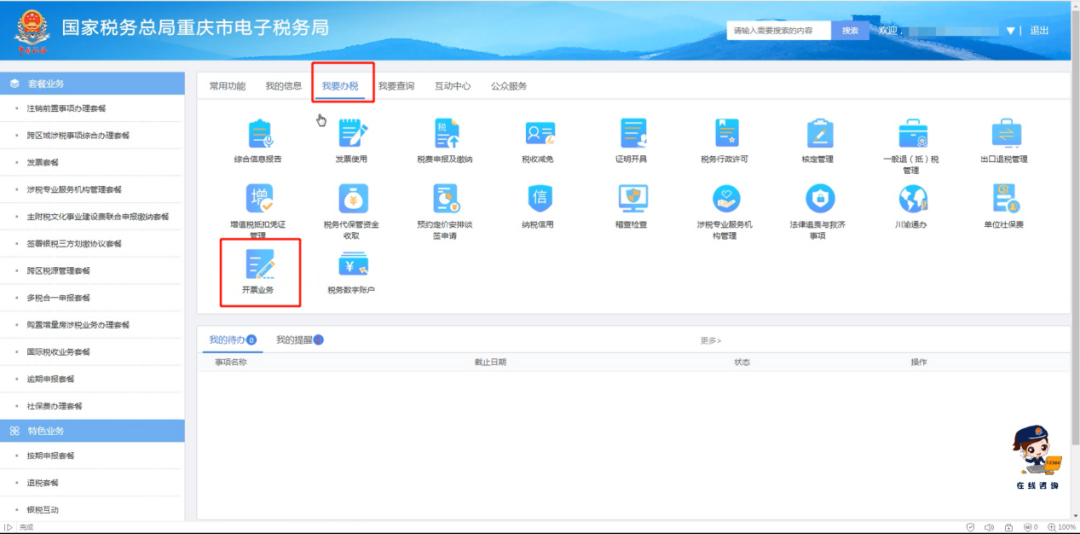Viewport: 1080px width, 534px height.
Task: Open 川渝通办 globe icon
Action: click(913, 198)
